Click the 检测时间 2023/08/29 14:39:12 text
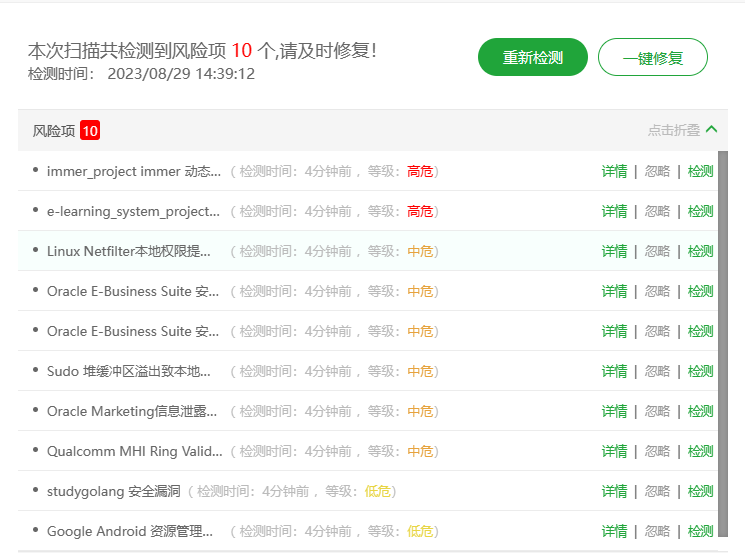This screenshot has height=553, width=745. 141,74
